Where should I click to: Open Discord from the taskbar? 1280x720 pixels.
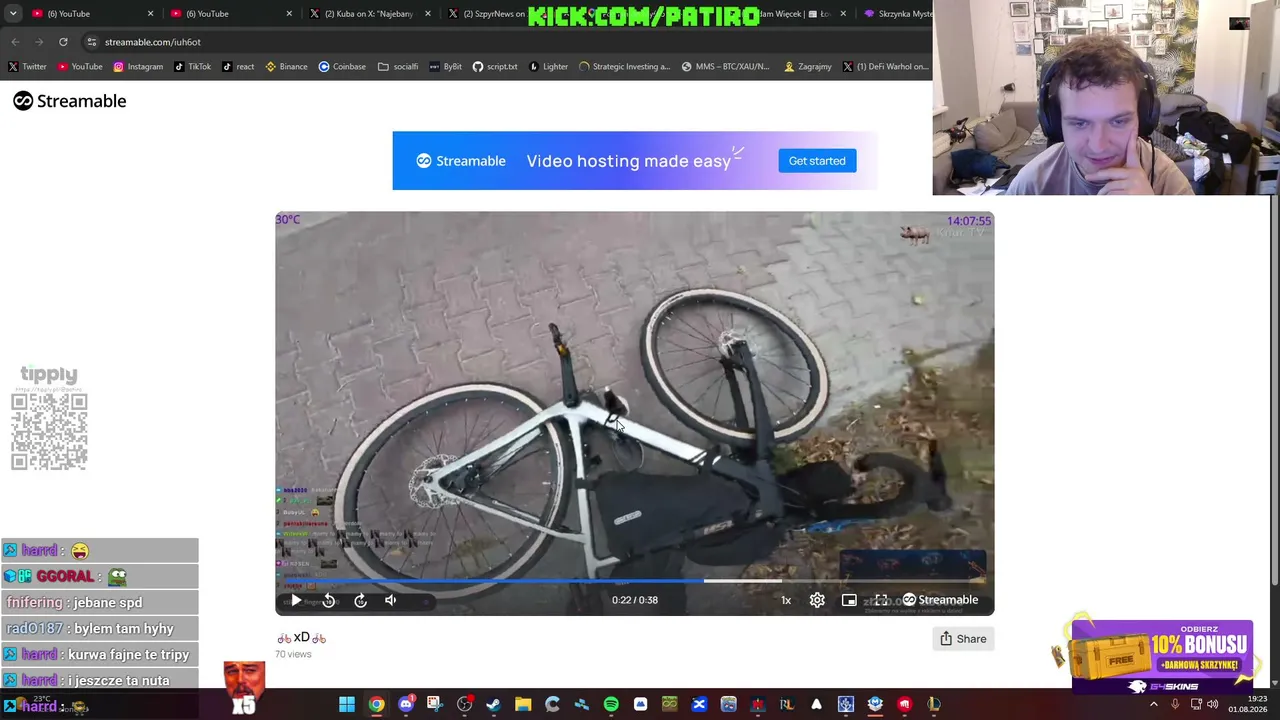point(405,705)
